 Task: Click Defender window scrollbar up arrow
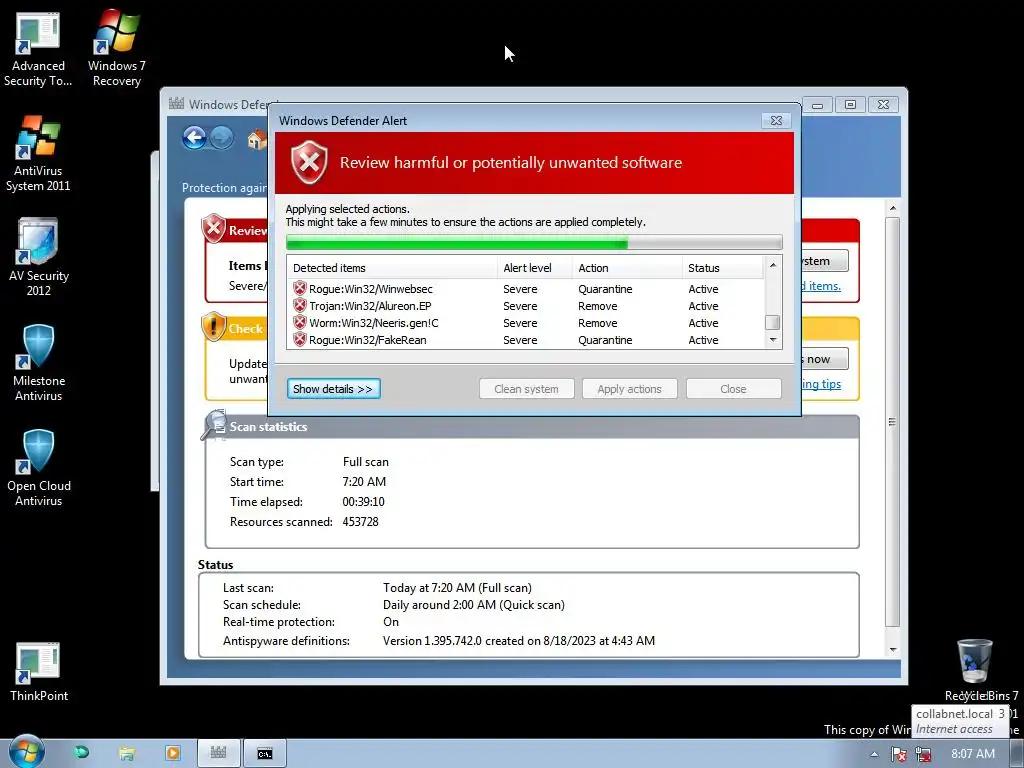pyautogui.click(x=893, y=208)
